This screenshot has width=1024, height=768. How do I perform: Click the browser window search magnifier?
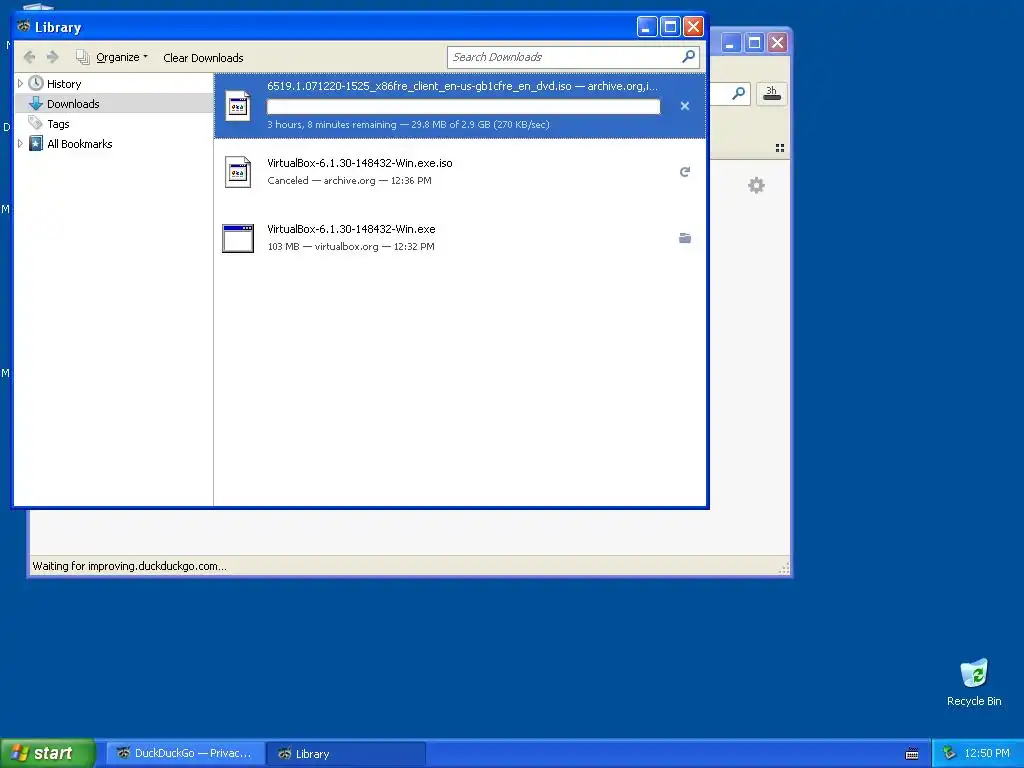pyautogui.click(x=738, y=94)
